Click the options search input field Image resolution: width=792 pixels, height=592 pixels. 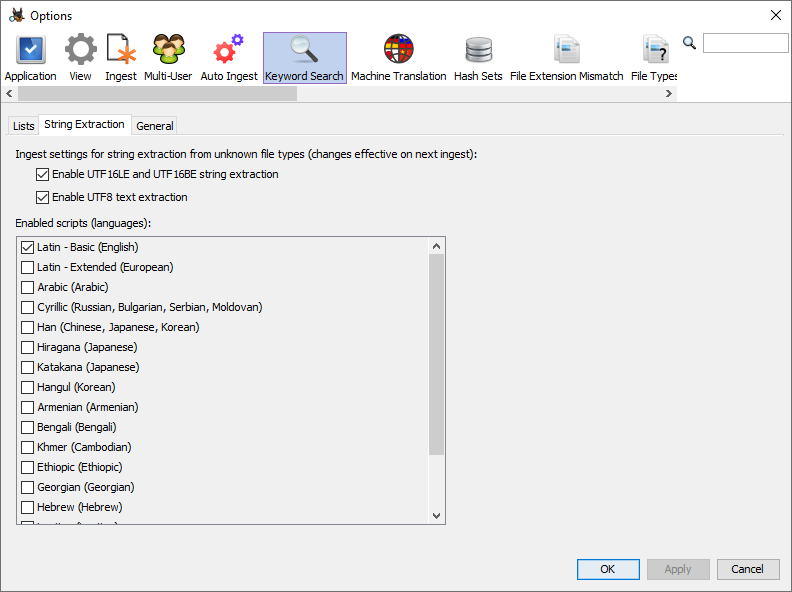pos(745,43)
